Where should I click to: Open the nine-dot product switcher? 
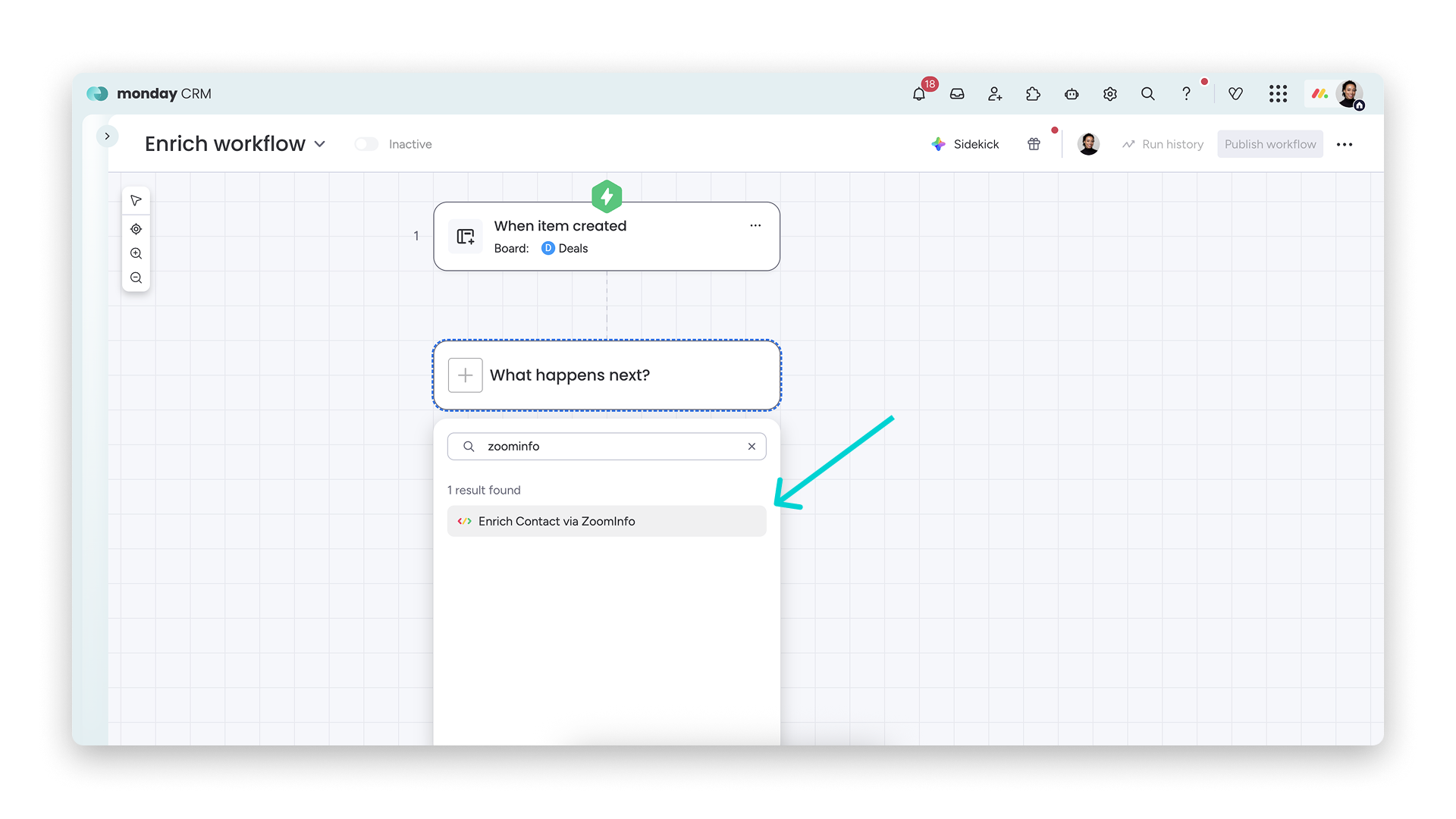click(1279, 94)
